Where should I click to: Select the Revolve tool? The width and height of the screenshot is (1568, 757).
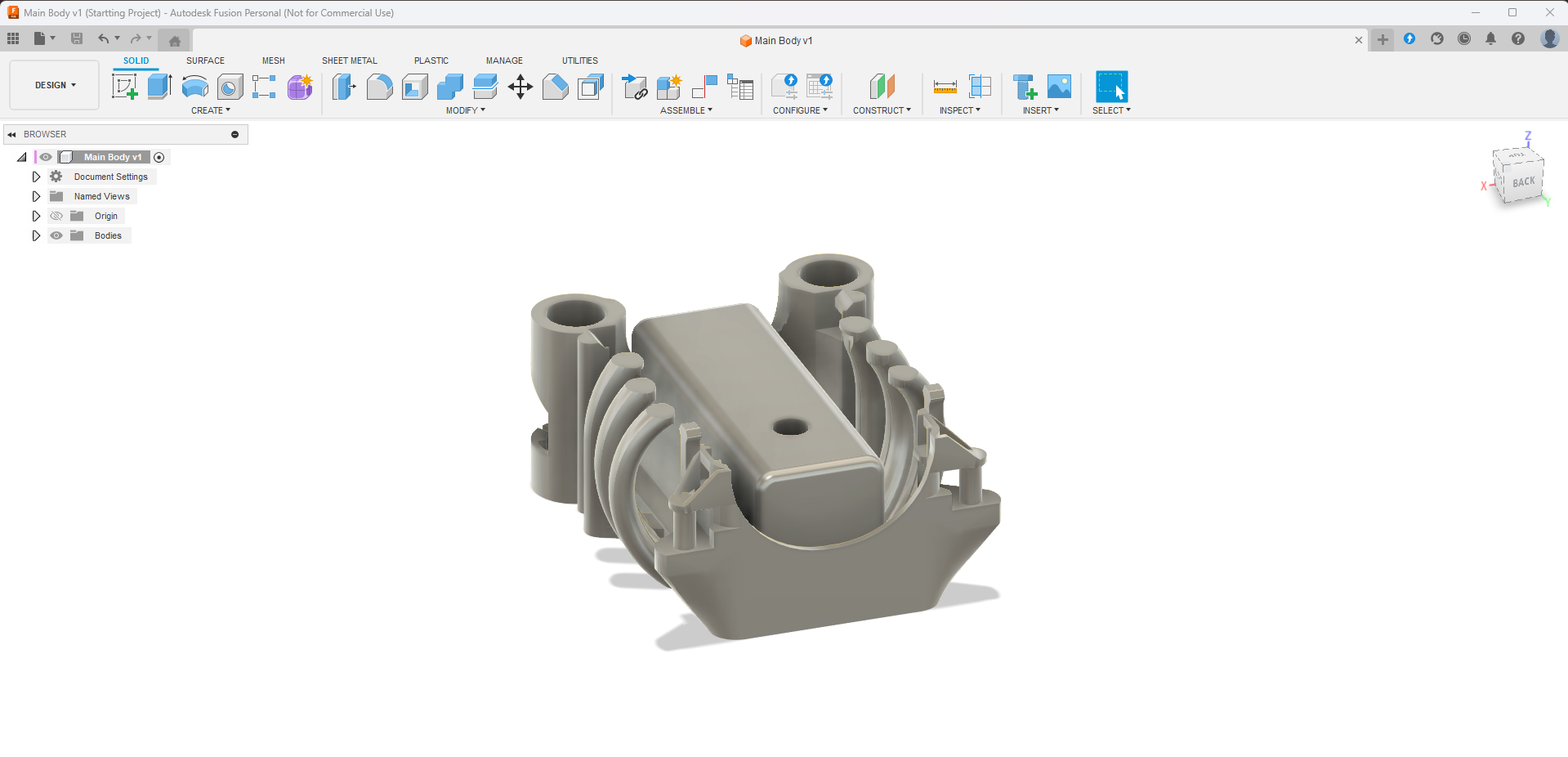coord(194,87)
